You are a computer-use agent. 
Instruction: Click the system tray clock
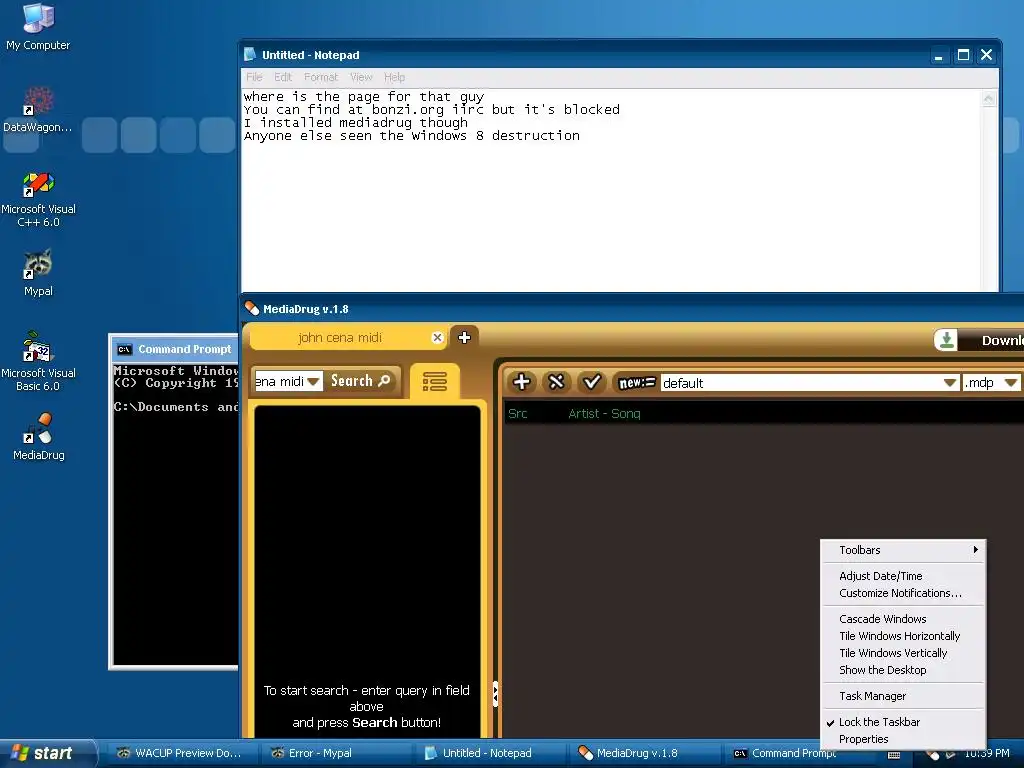tap(987, 753)
